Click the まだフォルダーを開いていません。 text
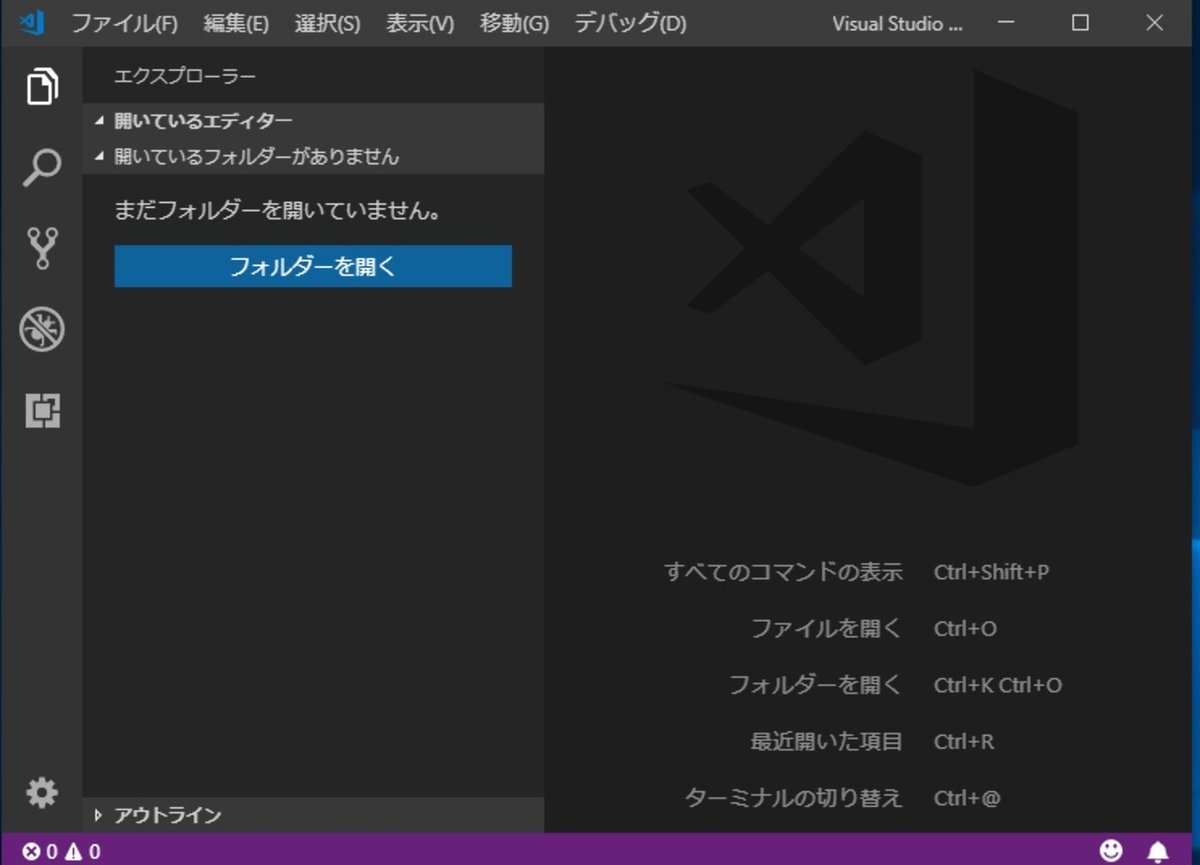The width and height of the screenshot is (1200, 865). [278, 211]
